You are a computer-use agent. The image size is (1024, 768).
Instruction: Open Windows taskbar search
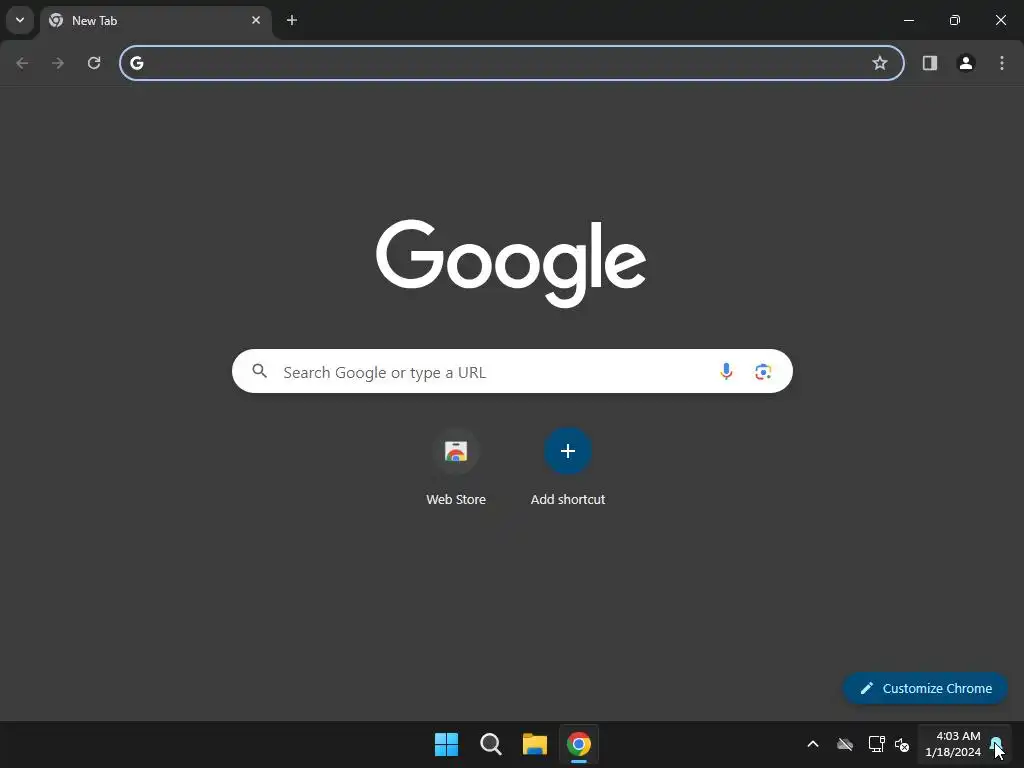click(x=490, y=744)
